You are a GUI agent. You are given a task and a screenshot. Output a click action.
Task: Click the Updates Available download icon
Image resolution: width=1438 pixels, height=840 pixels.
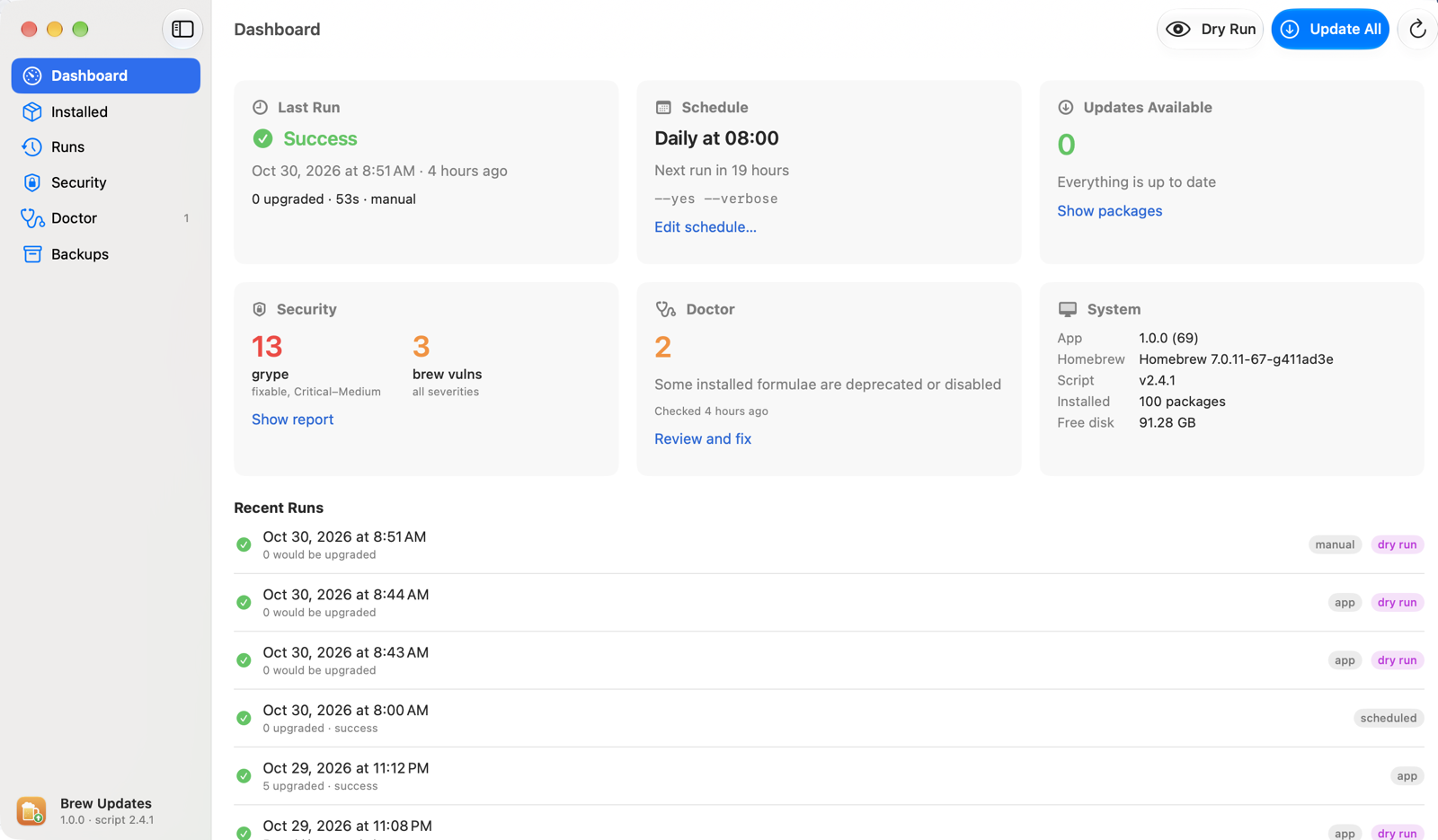(1066, 107)
